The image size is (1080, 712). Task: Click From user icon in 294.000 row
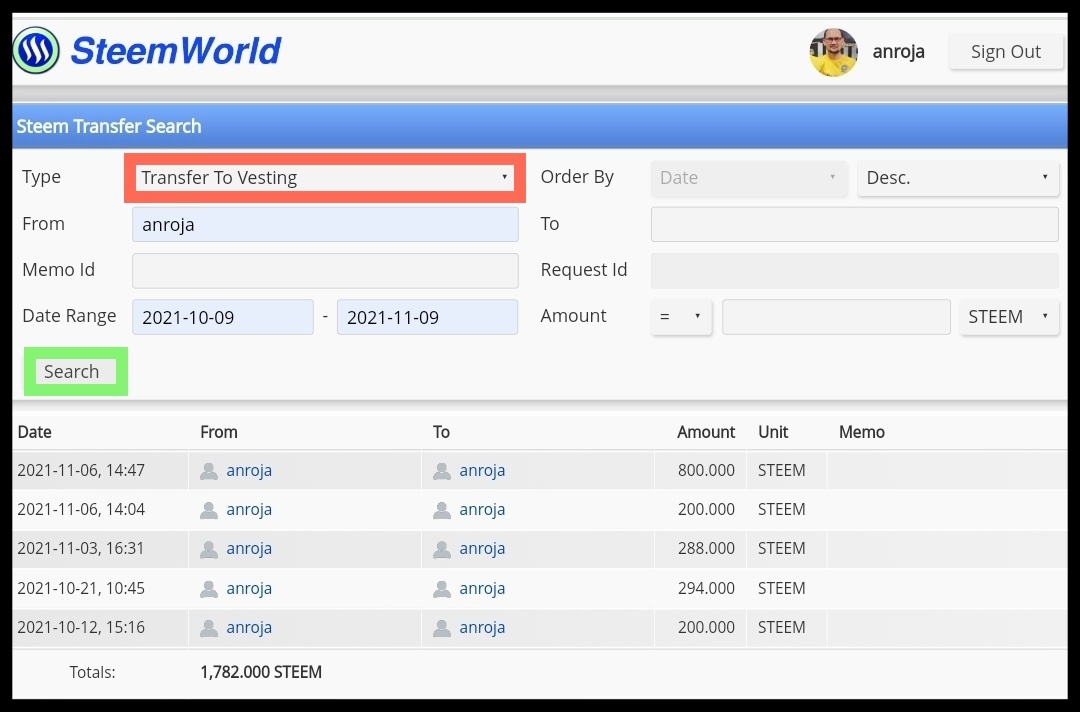pyautogui.click(x=209, y=589)
